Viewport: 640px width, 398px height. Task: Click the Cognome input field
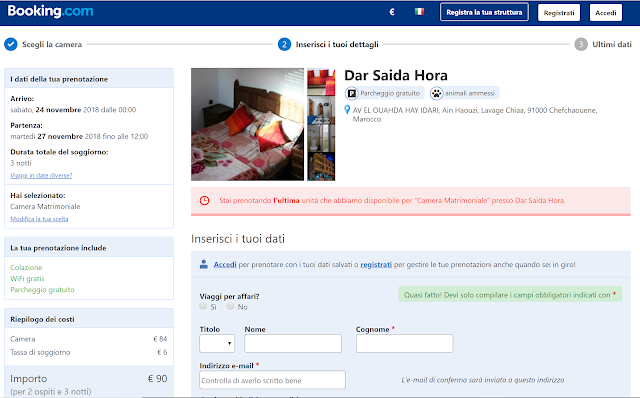404,343
